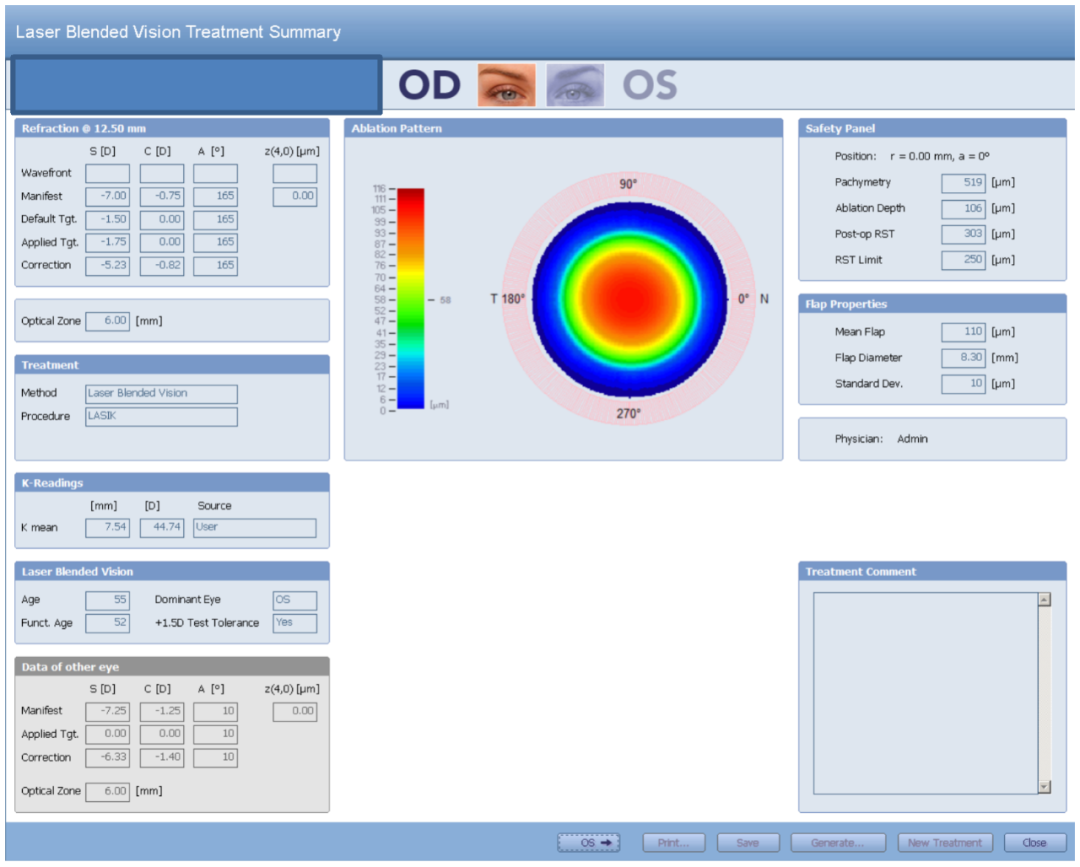Select the Pachymetry value field
1080x867 pixels.
click(963, 183)
